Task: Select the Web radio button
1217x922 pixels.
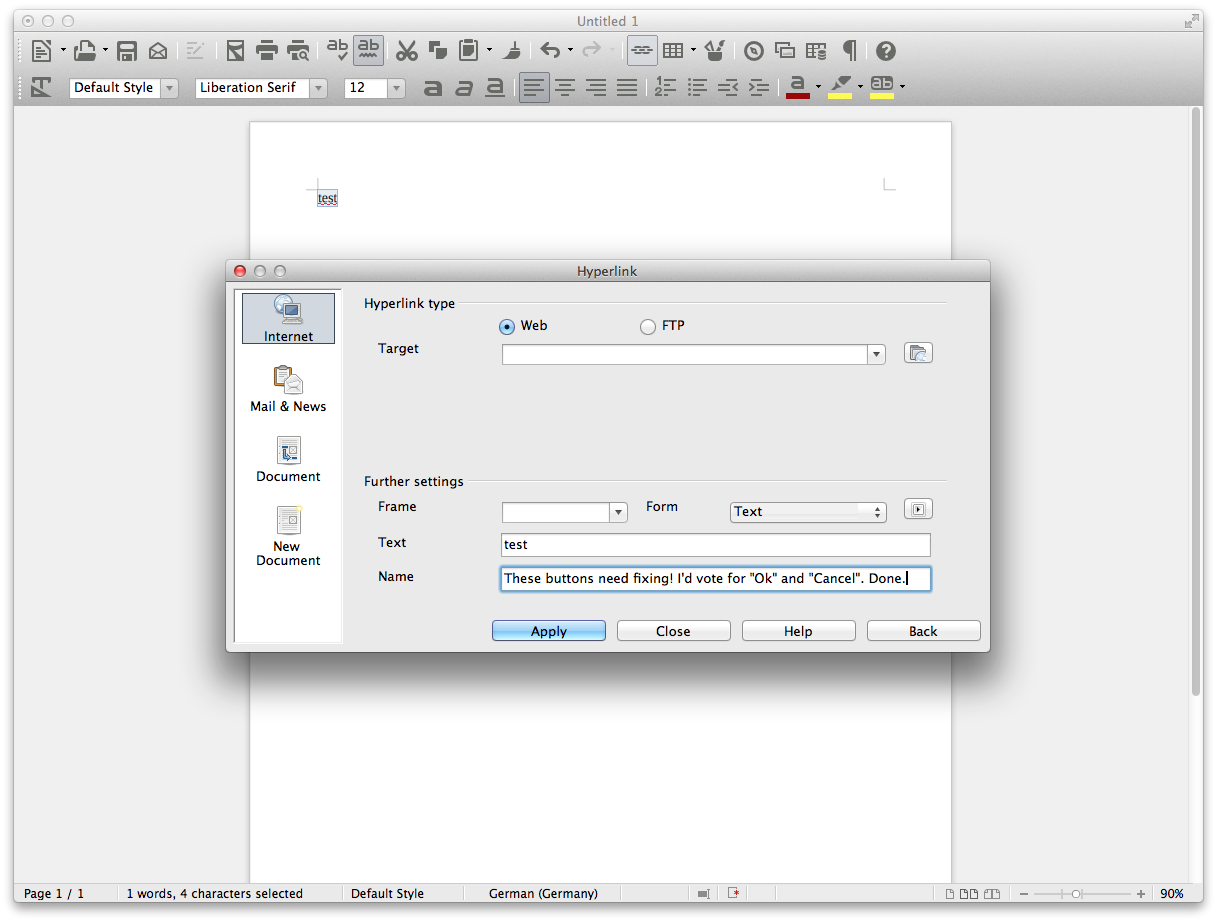Action: 507,326
